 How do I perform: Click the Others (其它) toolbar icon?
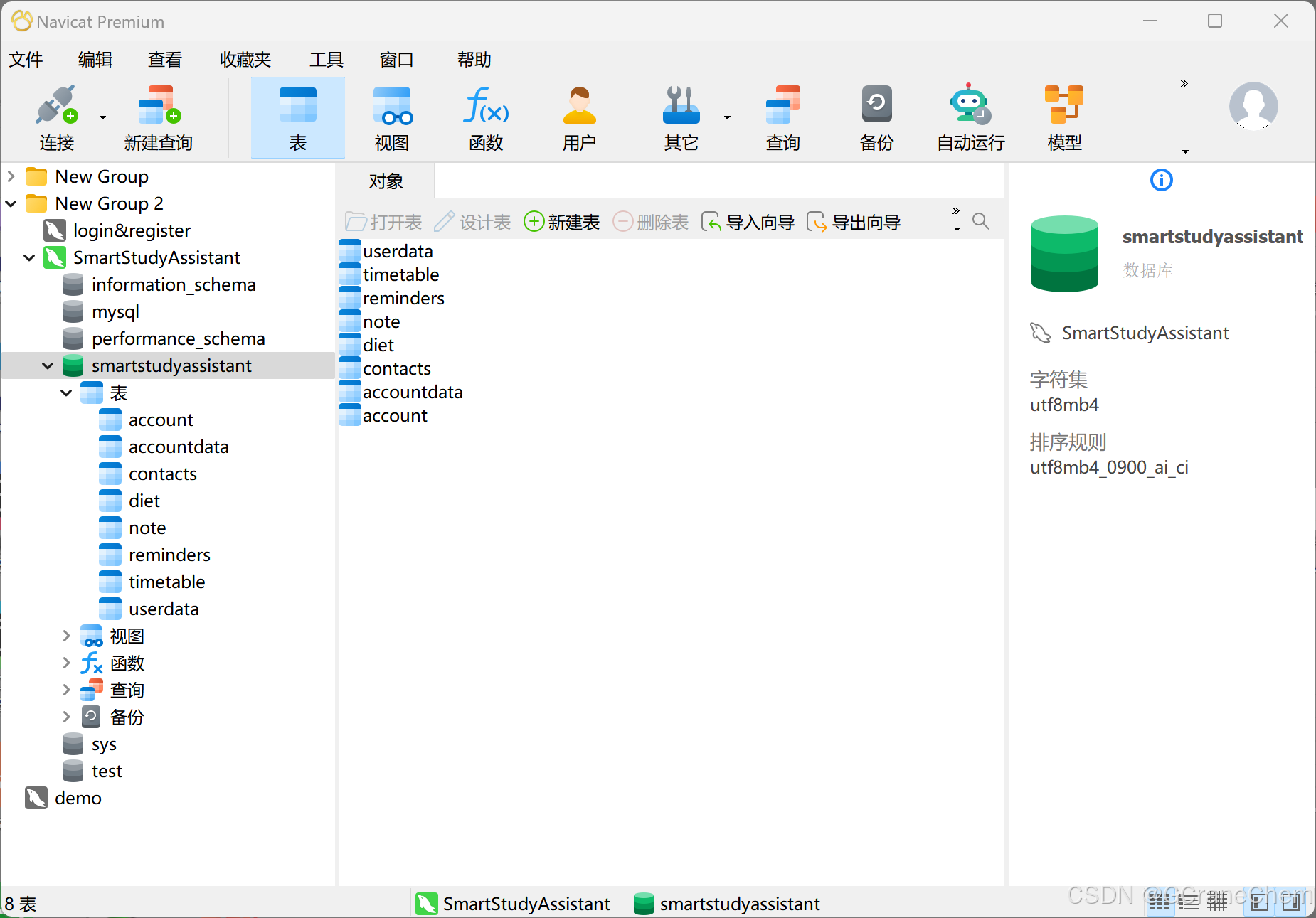pos(681,118)
